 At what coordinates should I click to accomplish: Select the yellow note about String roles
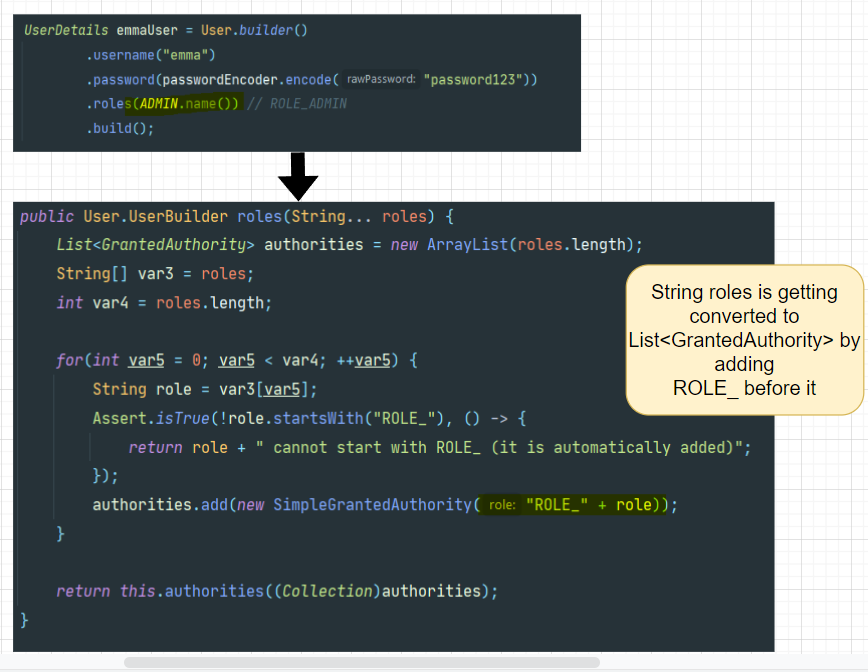(744, 339)
